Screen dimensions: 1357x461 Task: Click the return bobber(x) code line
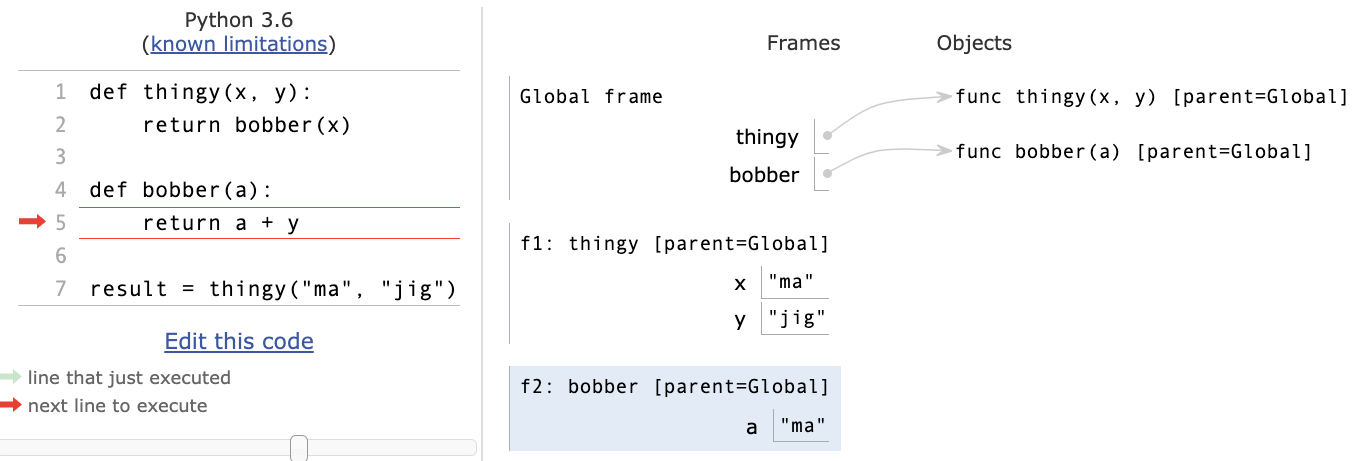tap(247, 125)
